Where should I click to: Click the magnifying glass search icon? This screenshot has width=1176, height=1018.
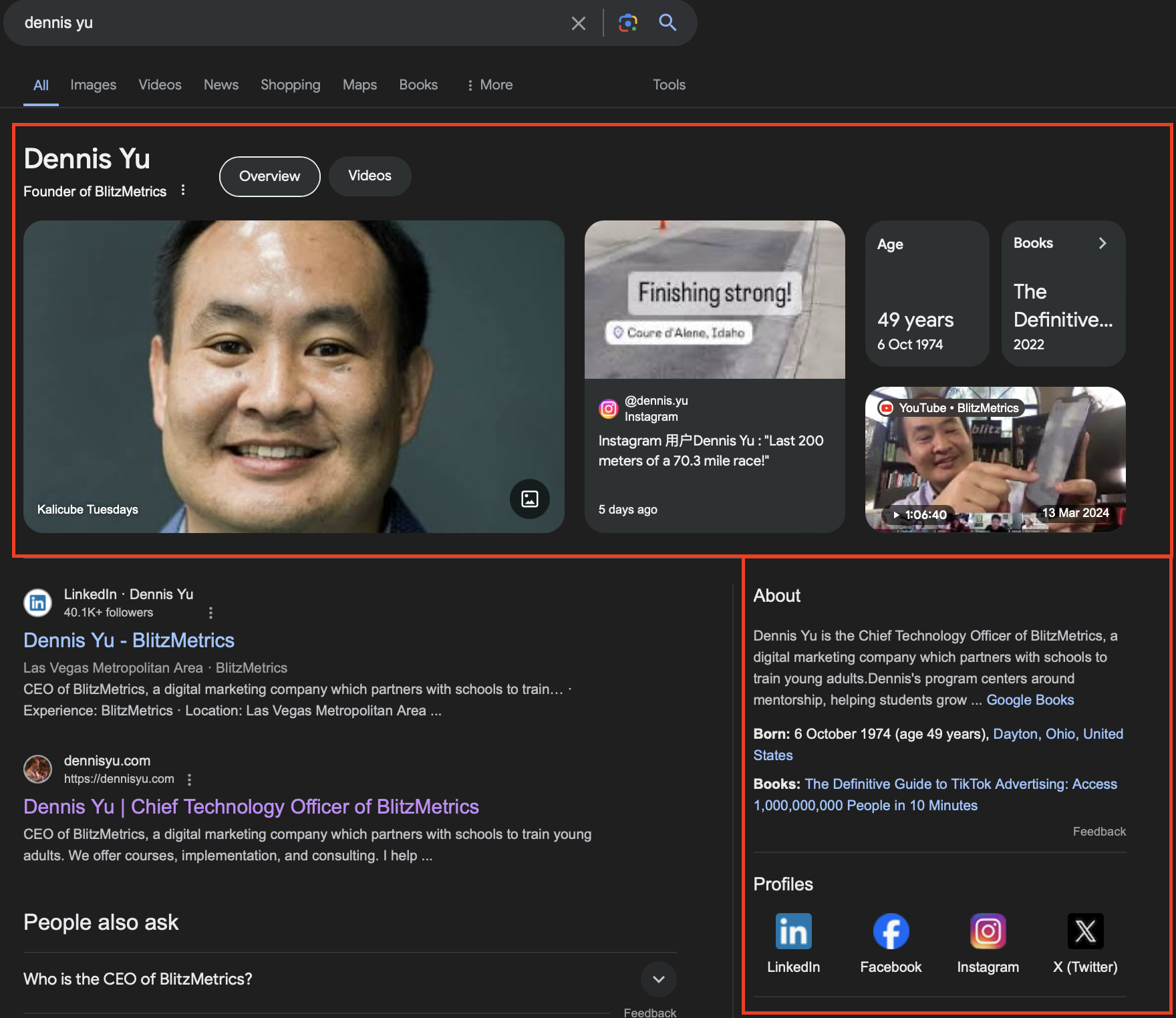tap(668, 23)
